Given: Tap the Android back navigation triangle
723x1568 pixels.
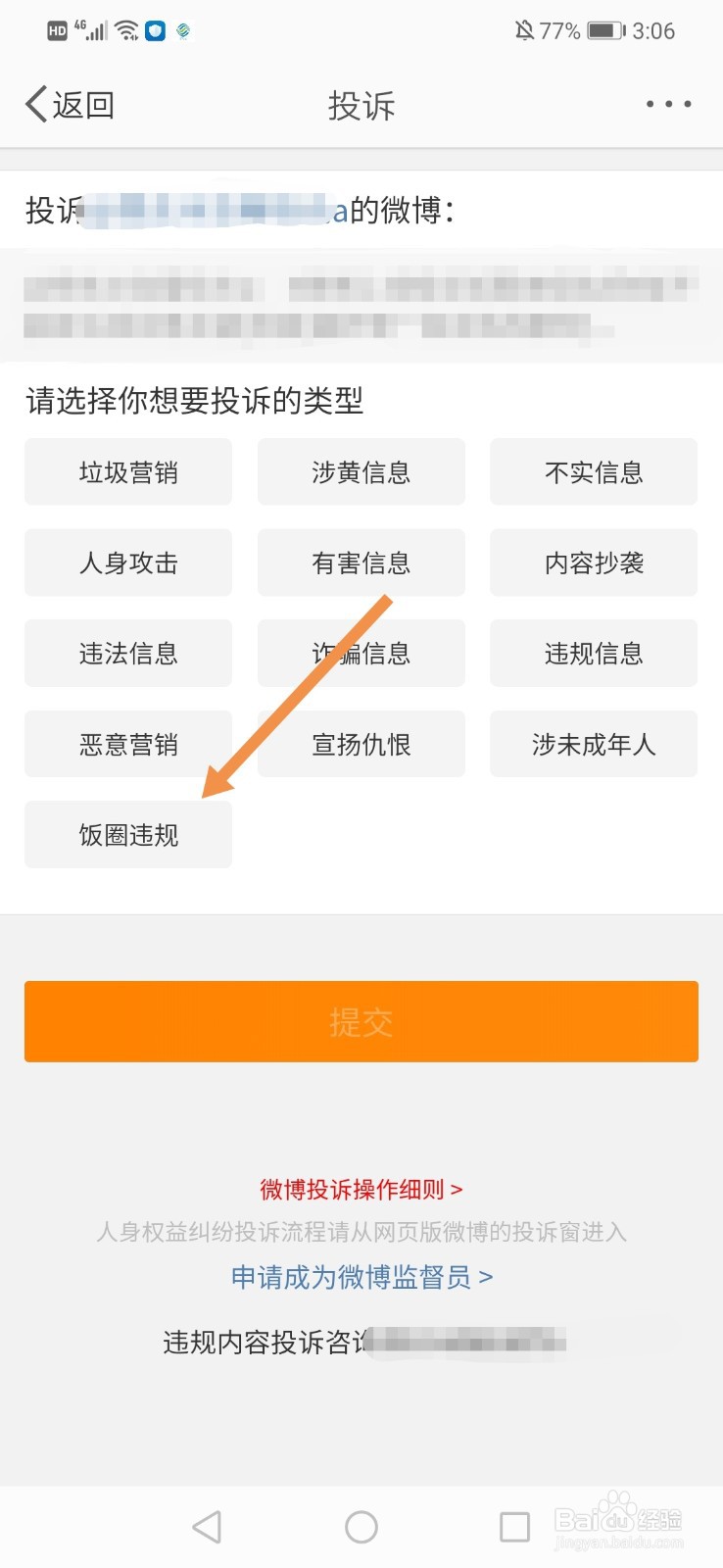Looking at the screenshot, I should (x=207, y=1526).
